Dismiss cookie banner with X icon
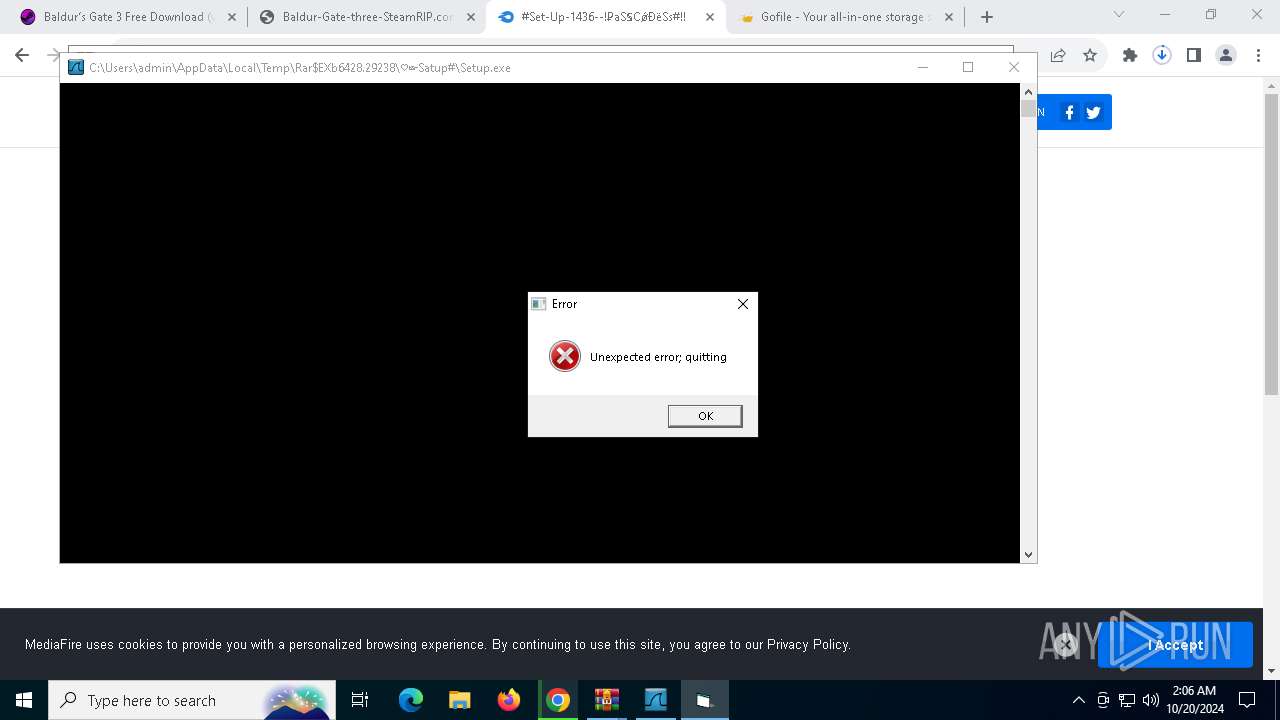 point(1065,645)
